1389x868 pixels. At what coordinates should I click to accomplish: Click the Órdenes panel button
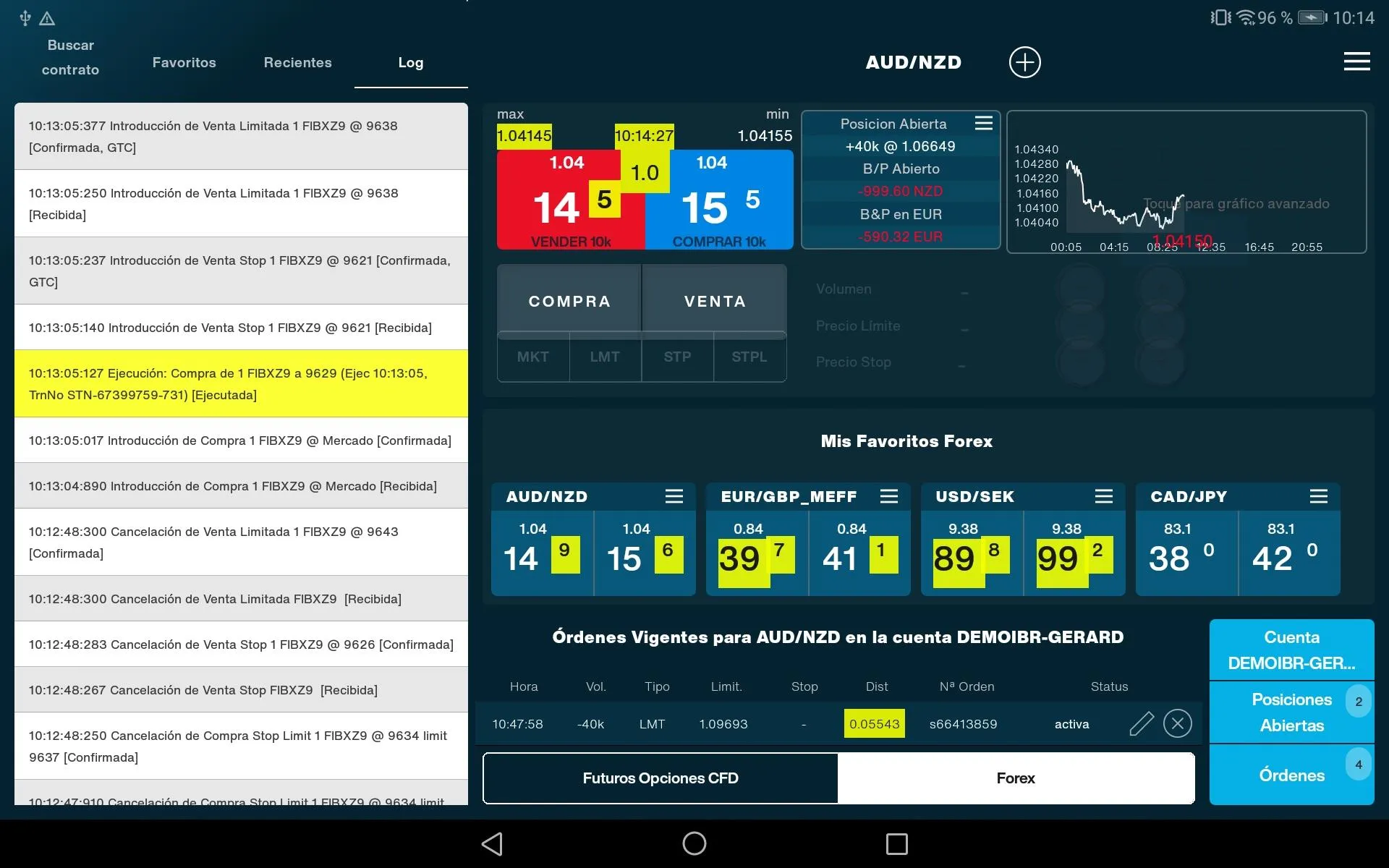pyautogui.click(x=1291, y=775)
